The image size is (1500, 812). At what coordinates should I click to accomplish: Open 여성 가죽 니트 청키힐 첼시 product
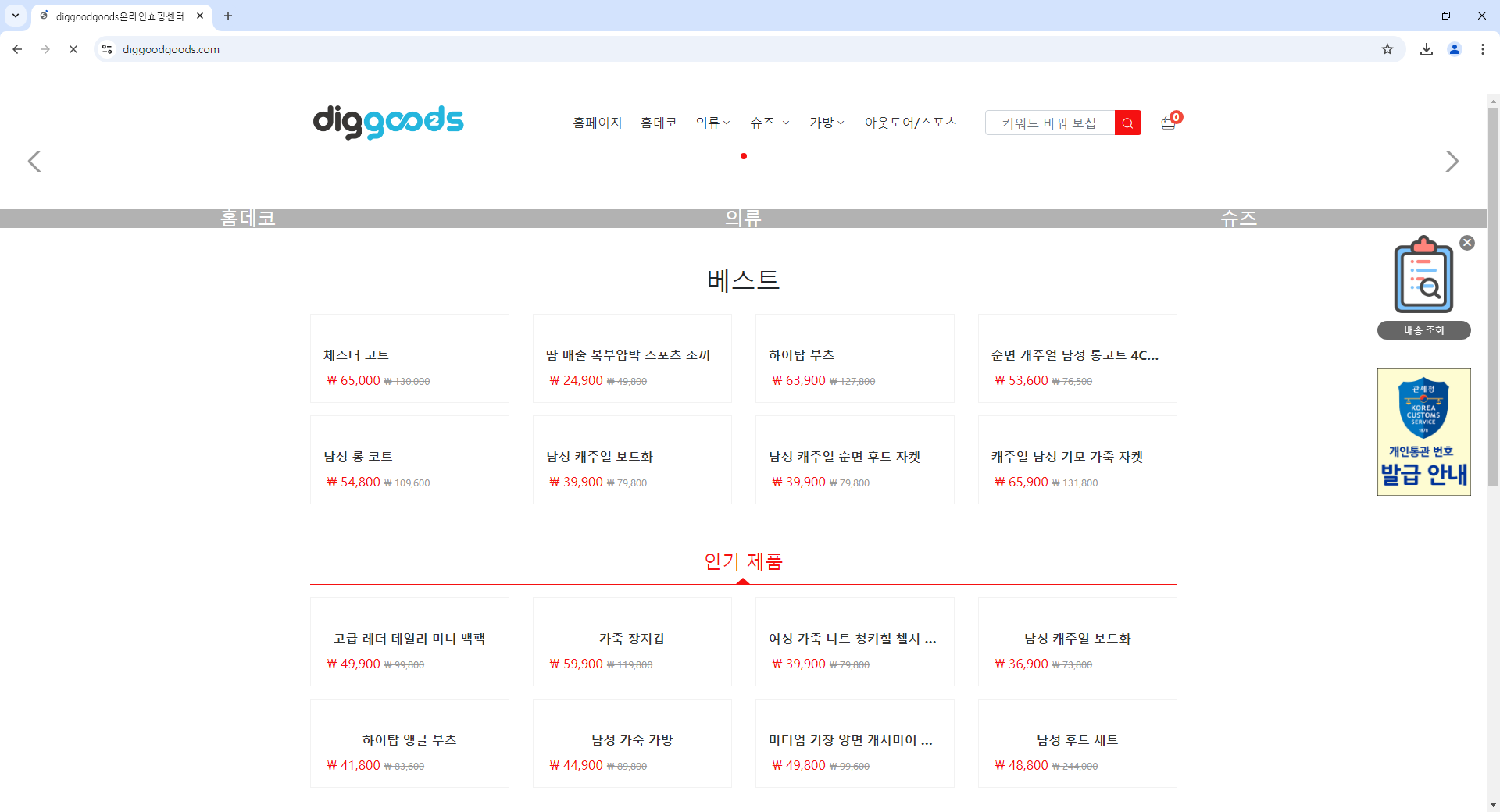tap(852, 639)
